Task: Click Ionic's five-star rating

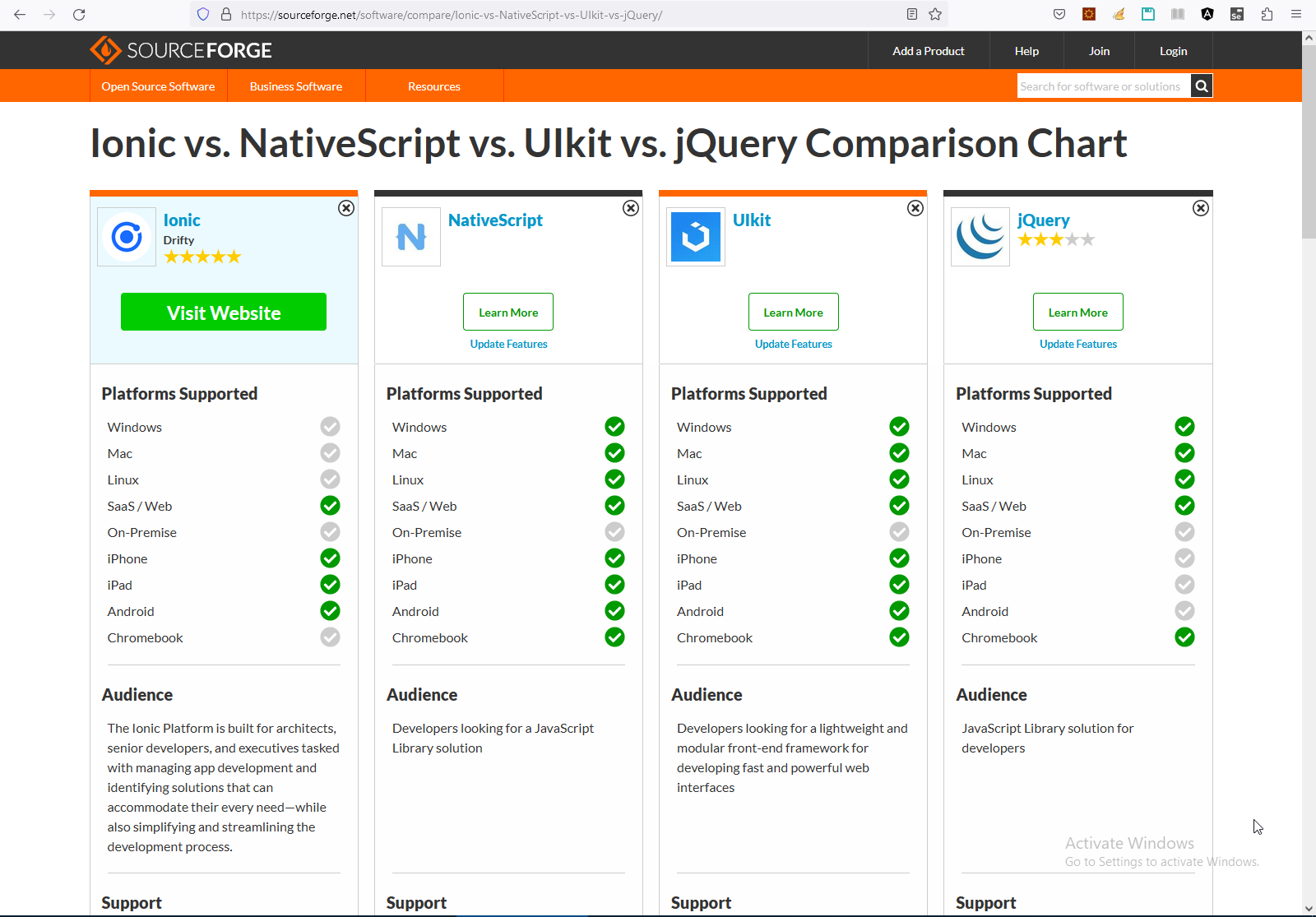Action: 202,257
